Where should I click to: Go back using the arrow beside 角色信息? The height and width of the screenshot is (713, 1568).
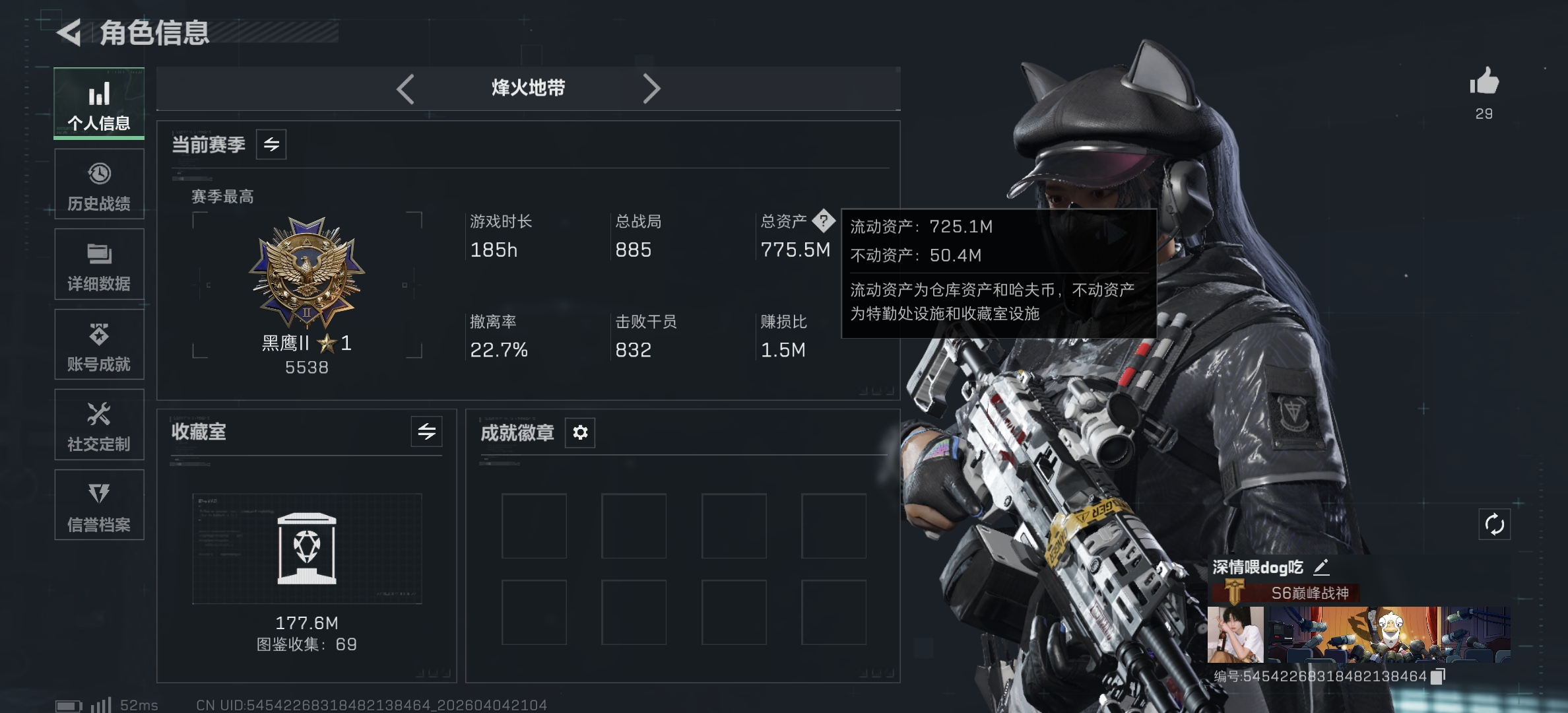click(x=69, y=32)
